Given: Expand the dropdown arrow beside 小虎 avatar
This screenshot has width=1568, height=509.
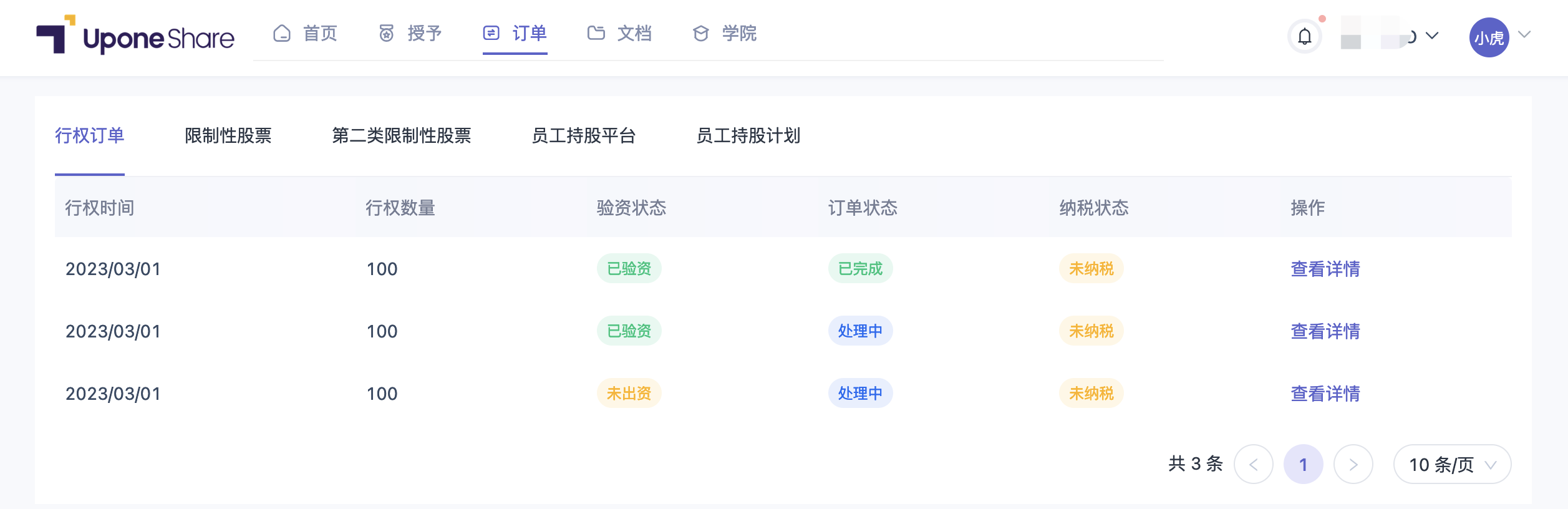Looking at the screenshot, I should coord(1524,34).
